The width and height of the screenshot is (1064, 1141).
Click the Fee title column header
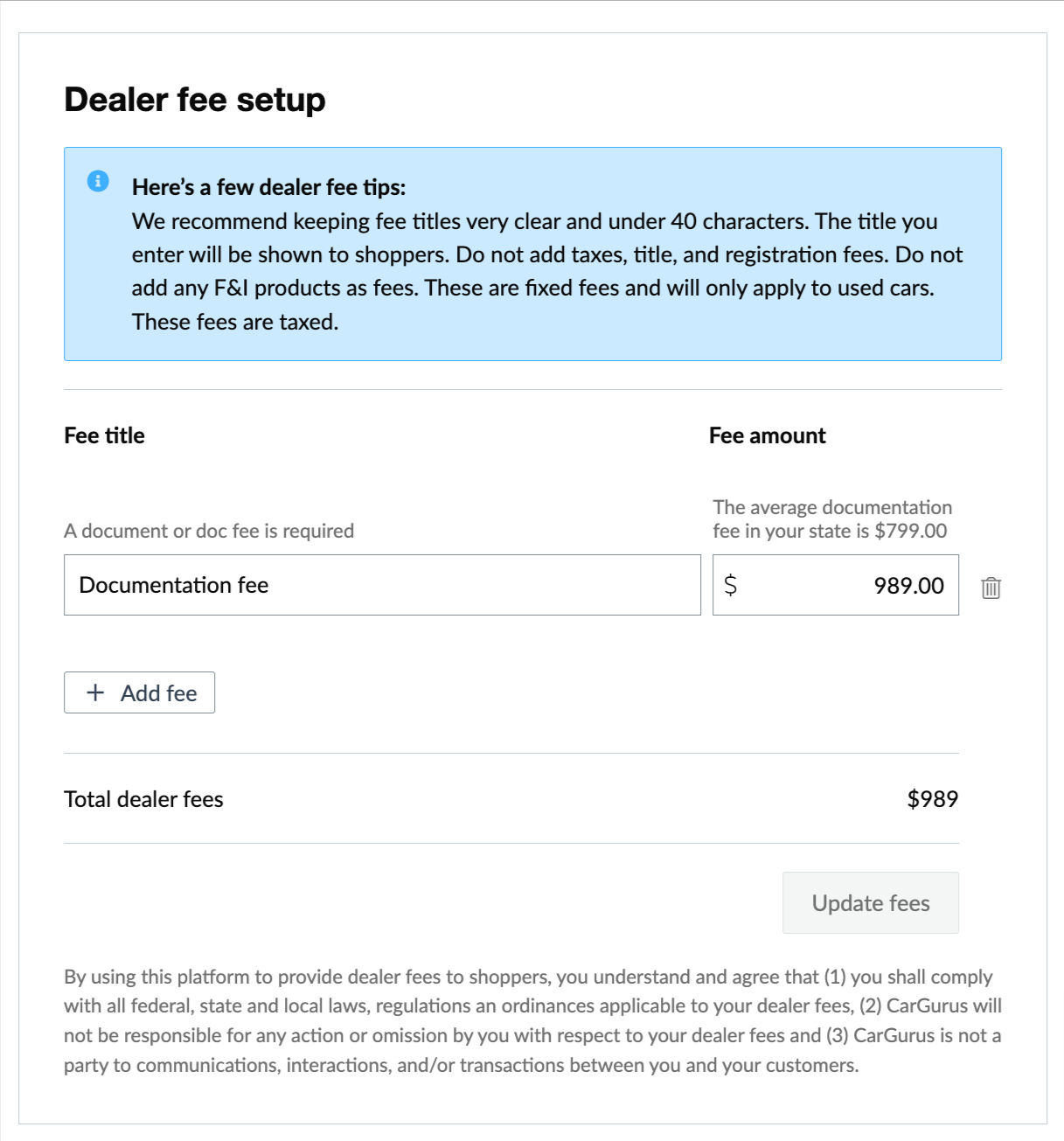pos(104,435)
